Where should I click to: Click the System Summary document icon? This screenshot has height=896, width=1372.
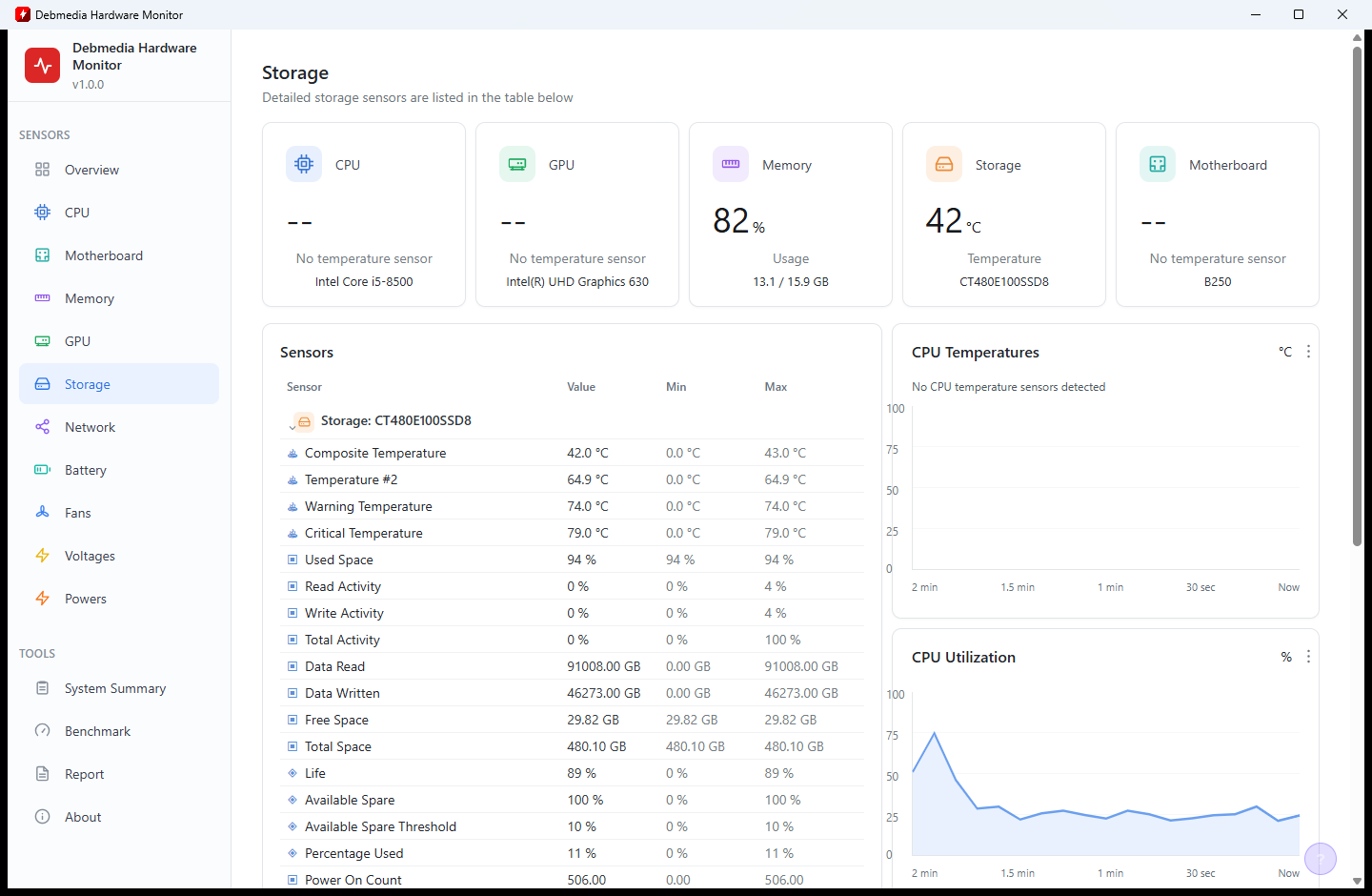(42, 688)
